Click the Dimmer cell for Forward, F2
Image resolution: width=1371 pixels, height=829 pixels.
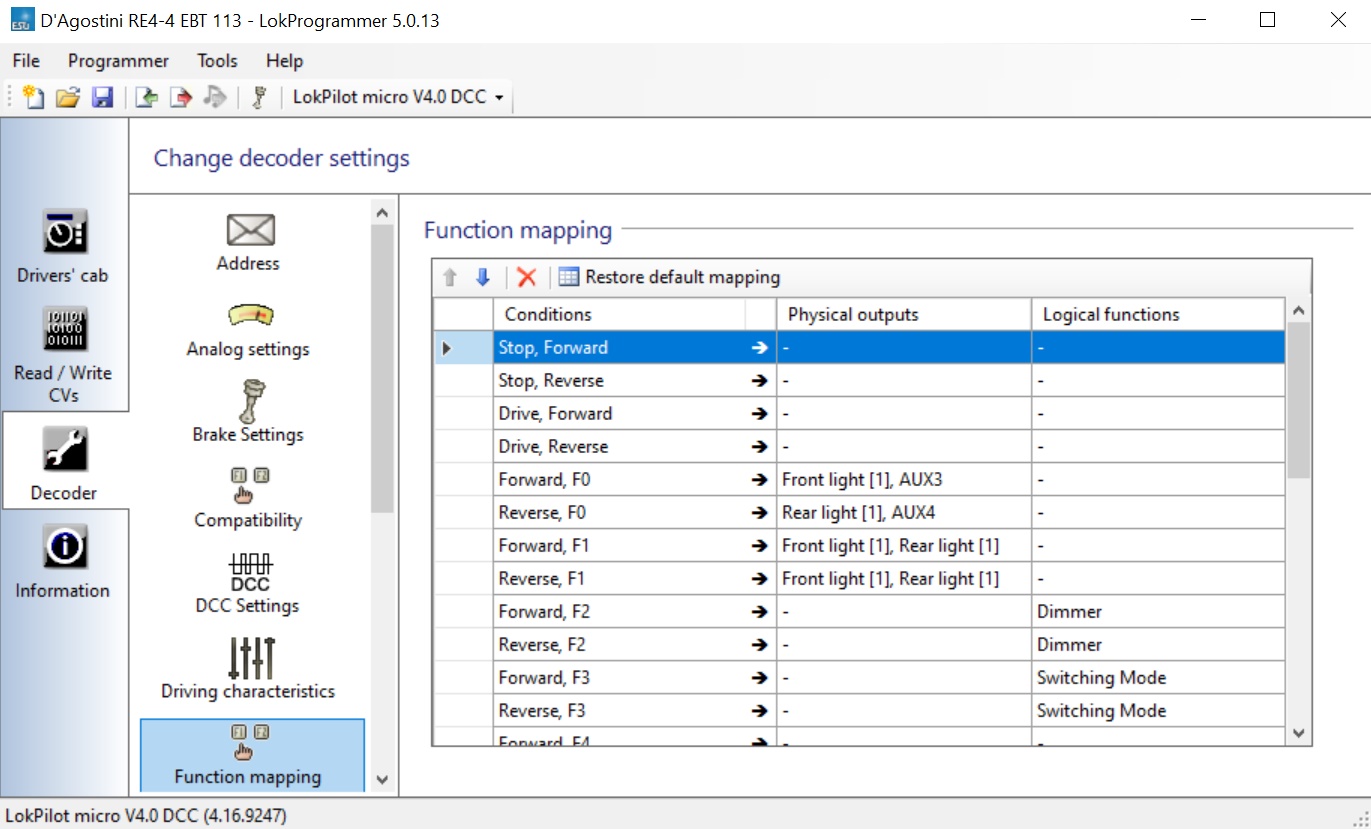coord(1158,611)
